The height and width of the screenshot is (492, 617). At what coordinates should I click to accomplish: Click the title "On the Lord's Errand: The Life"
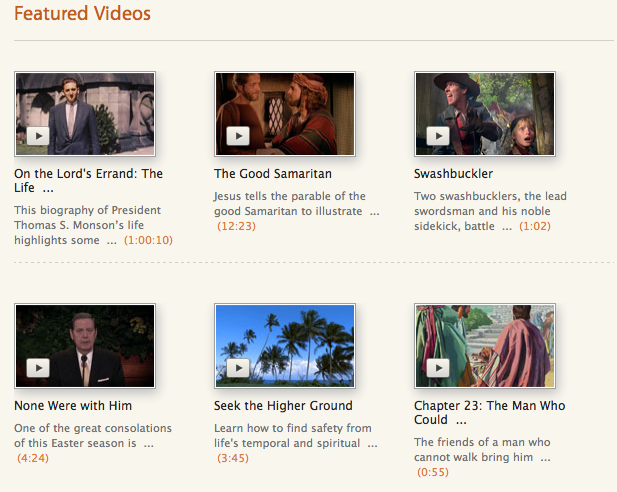click(89, 181)
